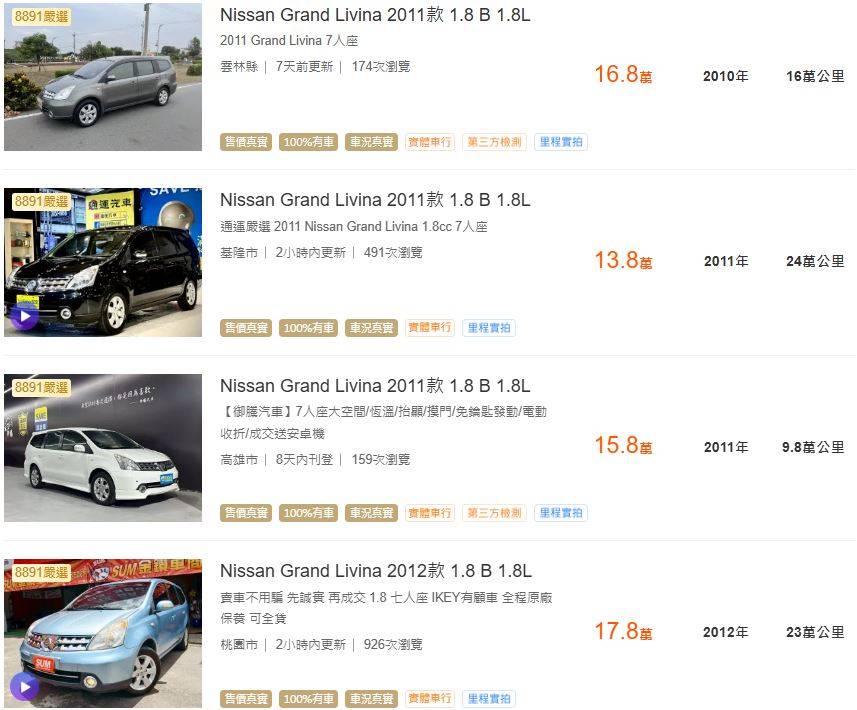The width and height of the screenshot is (857, 710).
Task: Click 16萬公里 mileage on first listing
Action: [815, 77]
